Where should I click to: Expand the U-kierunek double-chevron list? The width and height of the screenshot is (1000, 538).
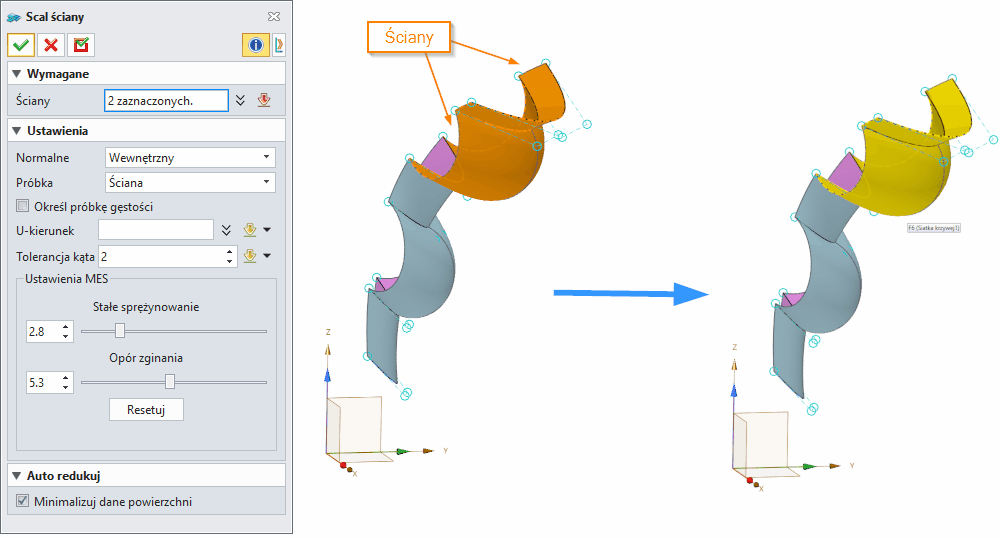pyautogui.click(x=226, y=230)
